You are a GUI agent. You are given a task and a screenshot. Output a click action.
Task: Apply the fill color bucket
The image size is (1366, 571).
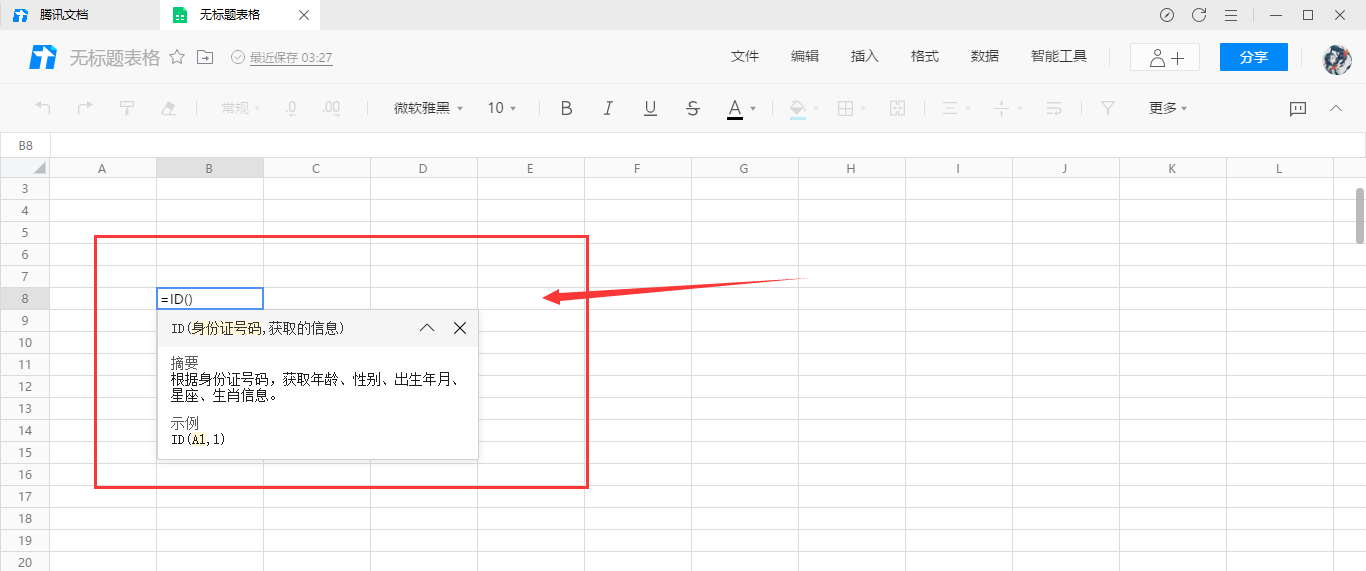pos(797,108)
